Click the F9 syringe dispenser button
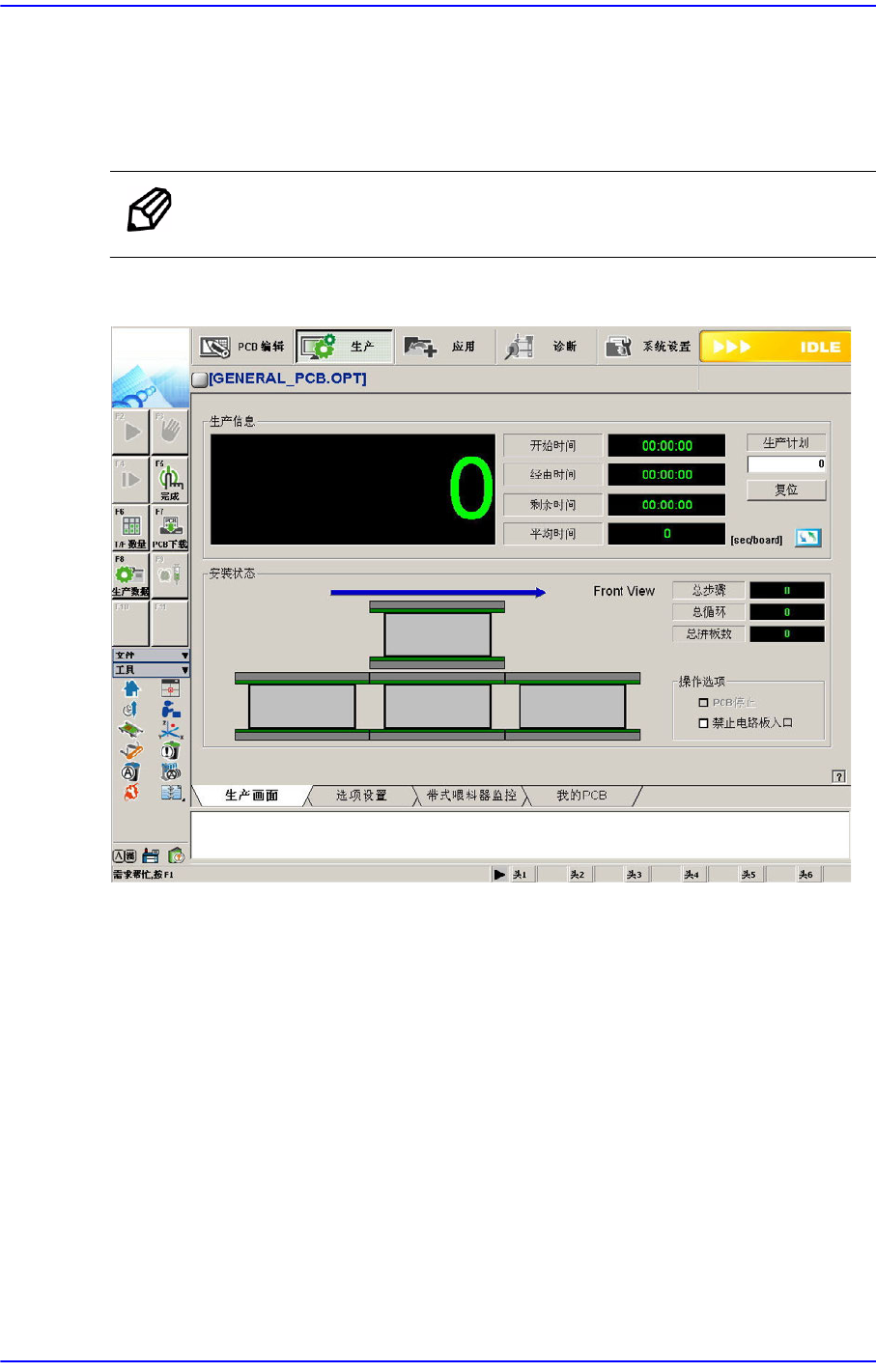 pyautogui.click(x=170, y=575)
